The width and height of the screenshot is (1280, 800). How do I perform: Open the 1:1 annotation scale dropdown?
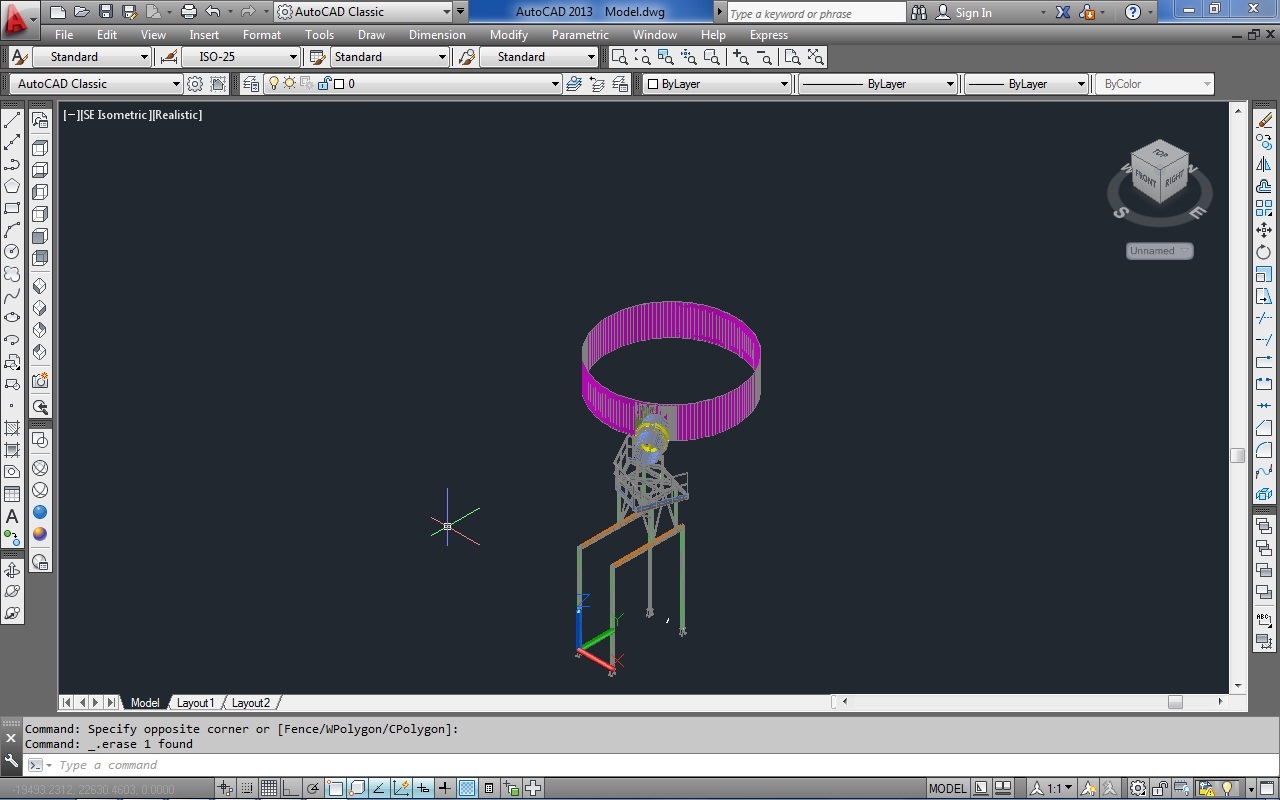pyautogui.click(x=1053, y=789)
